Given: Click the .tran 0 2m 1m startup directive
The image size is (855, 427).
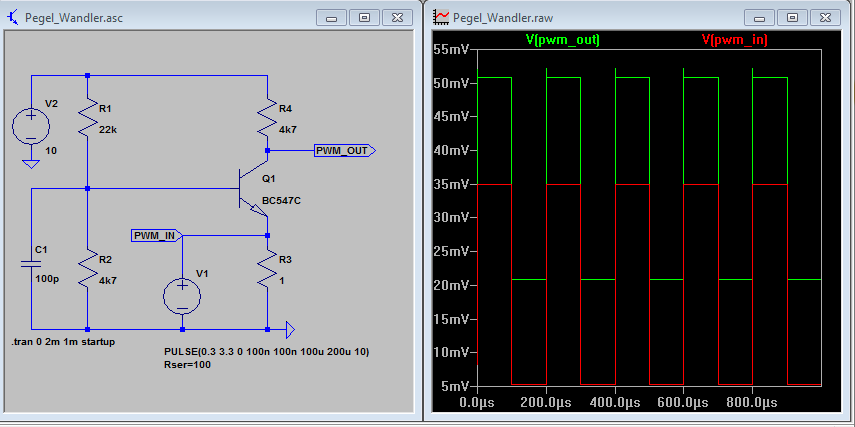Looking at the screenshot, I should [63, 342].
